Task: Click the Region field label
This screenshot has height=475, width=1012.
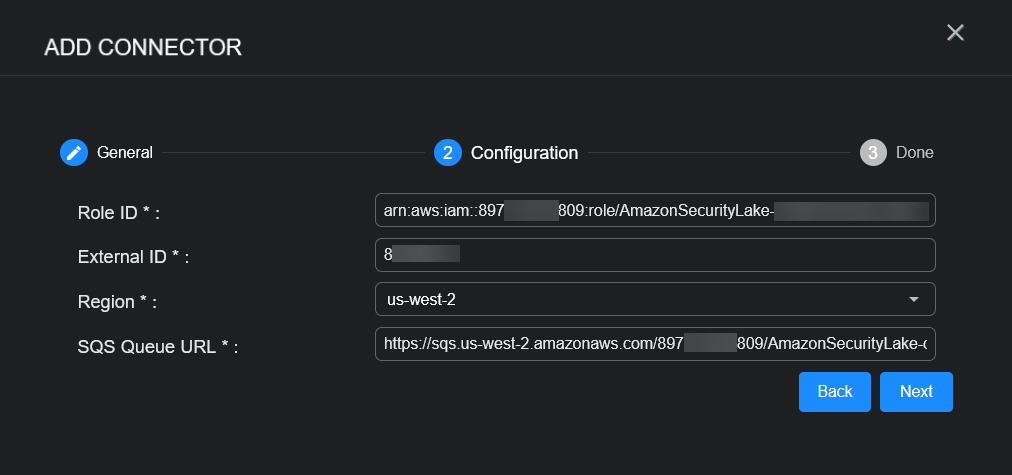Action: point(117,301)
